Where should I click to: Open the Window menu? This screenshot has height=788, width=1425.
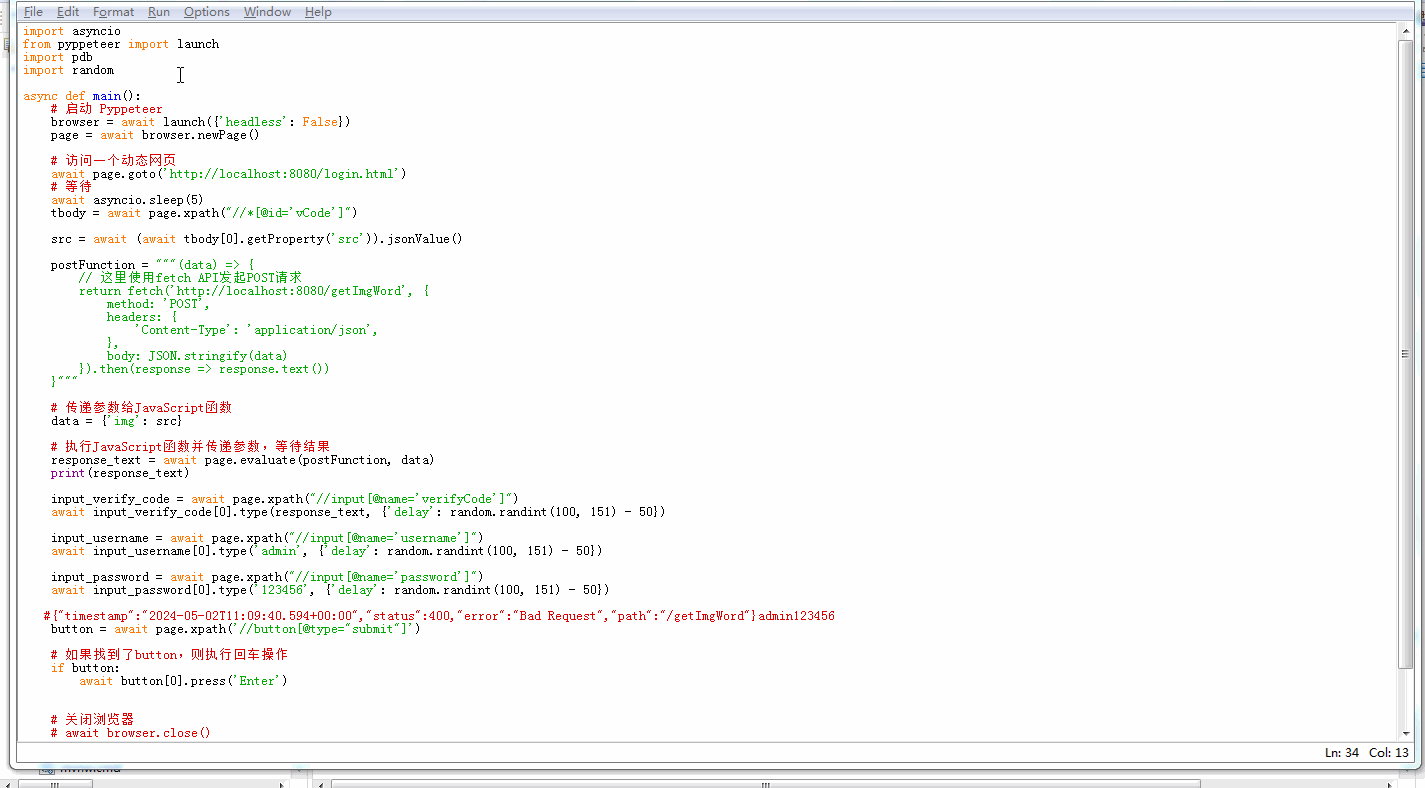pyautogui.click(x=267, y=12)
